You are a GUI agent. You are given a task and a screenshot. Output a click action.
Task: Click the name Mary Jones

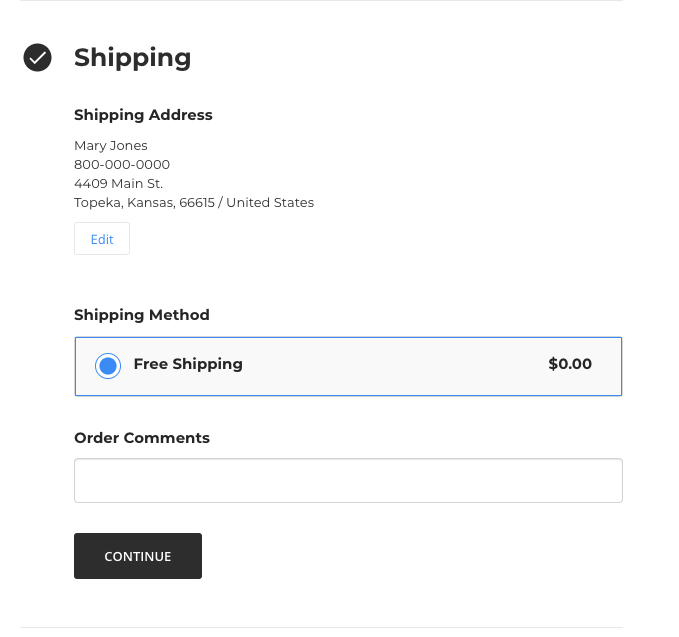click(111, 145)
